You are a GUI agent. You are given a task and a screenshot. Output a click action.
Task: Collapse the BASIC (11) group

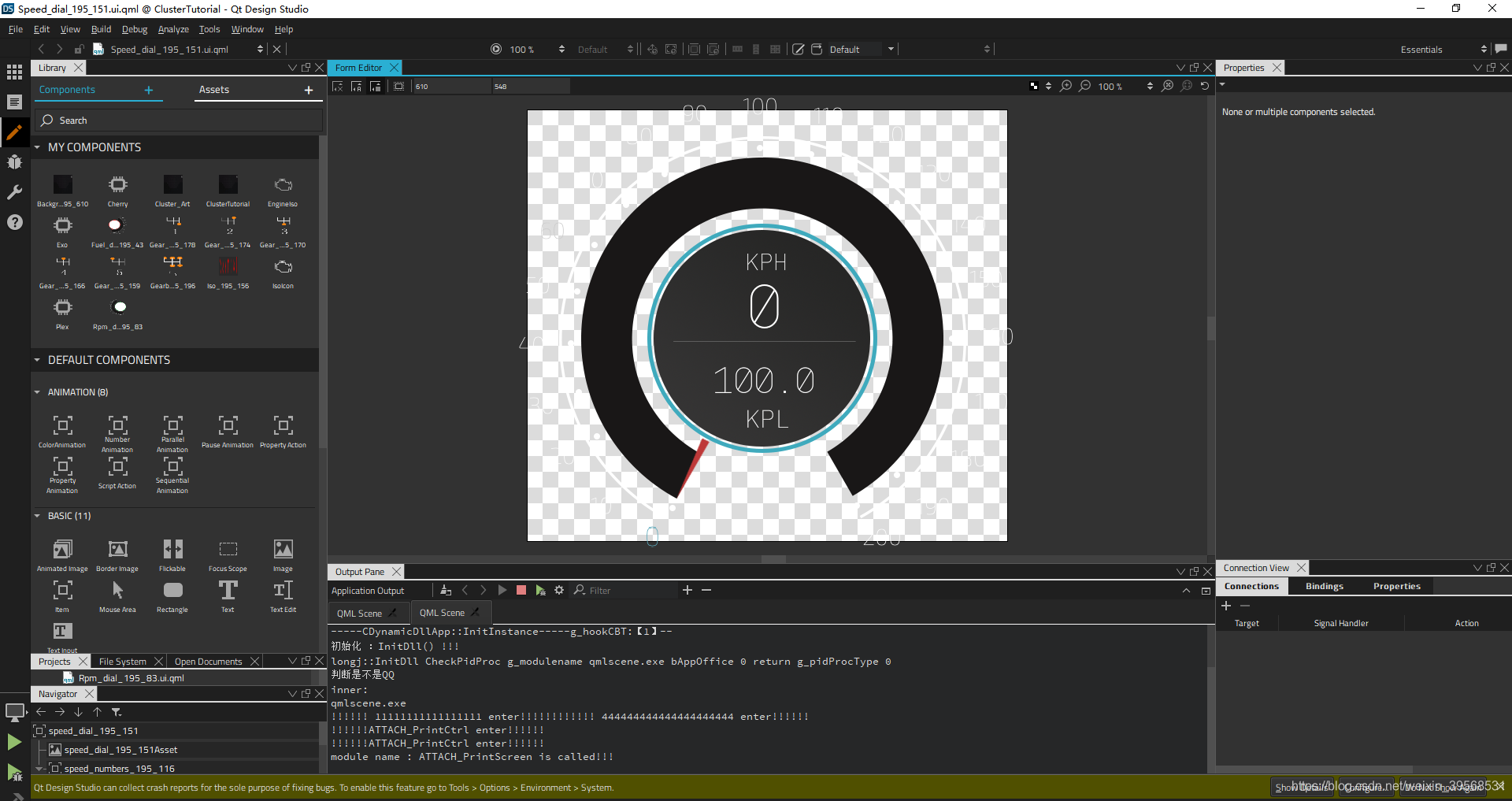click(x=37, y=516)
